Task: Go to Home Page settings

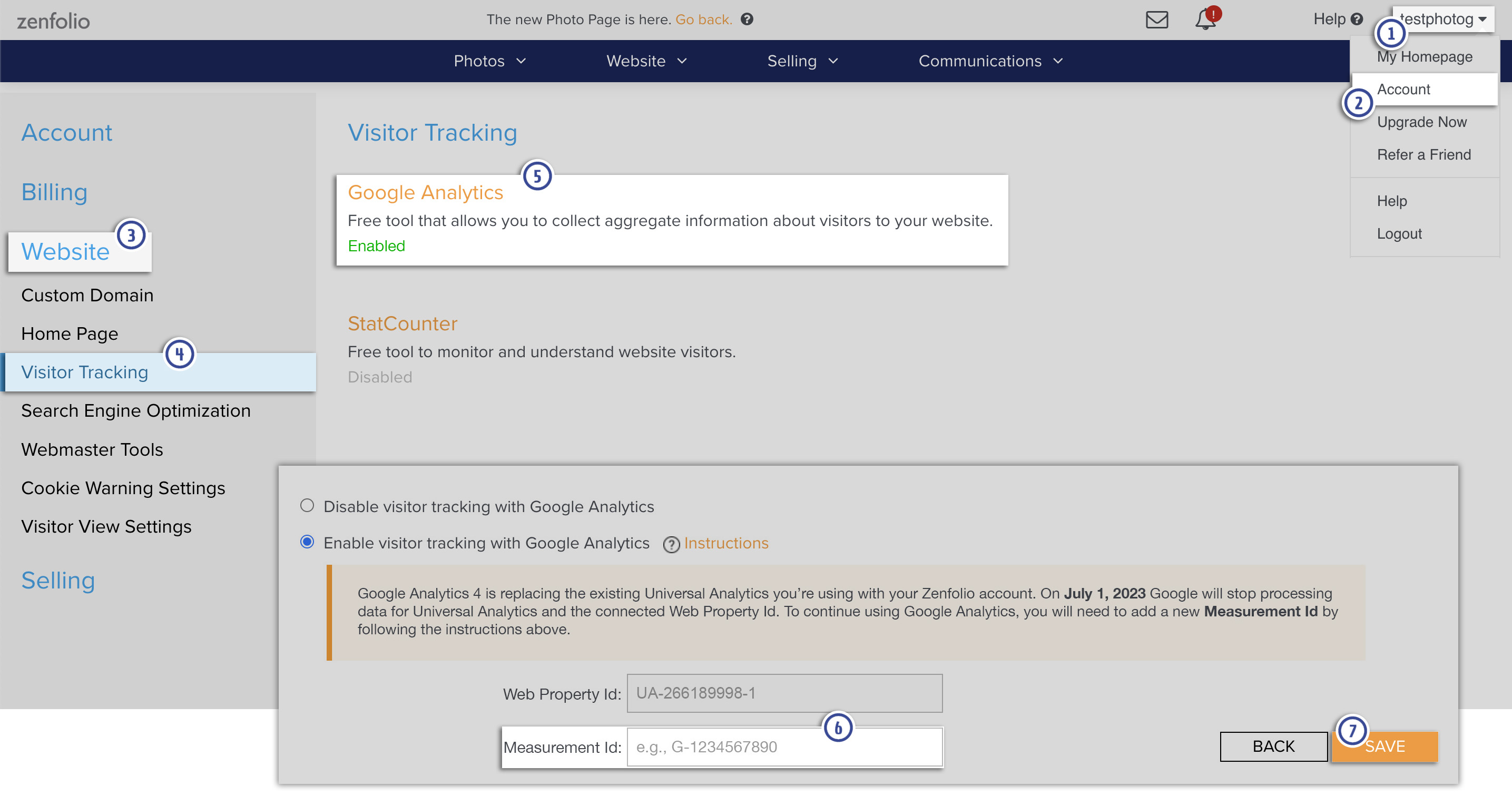Action: pos(69,334)
